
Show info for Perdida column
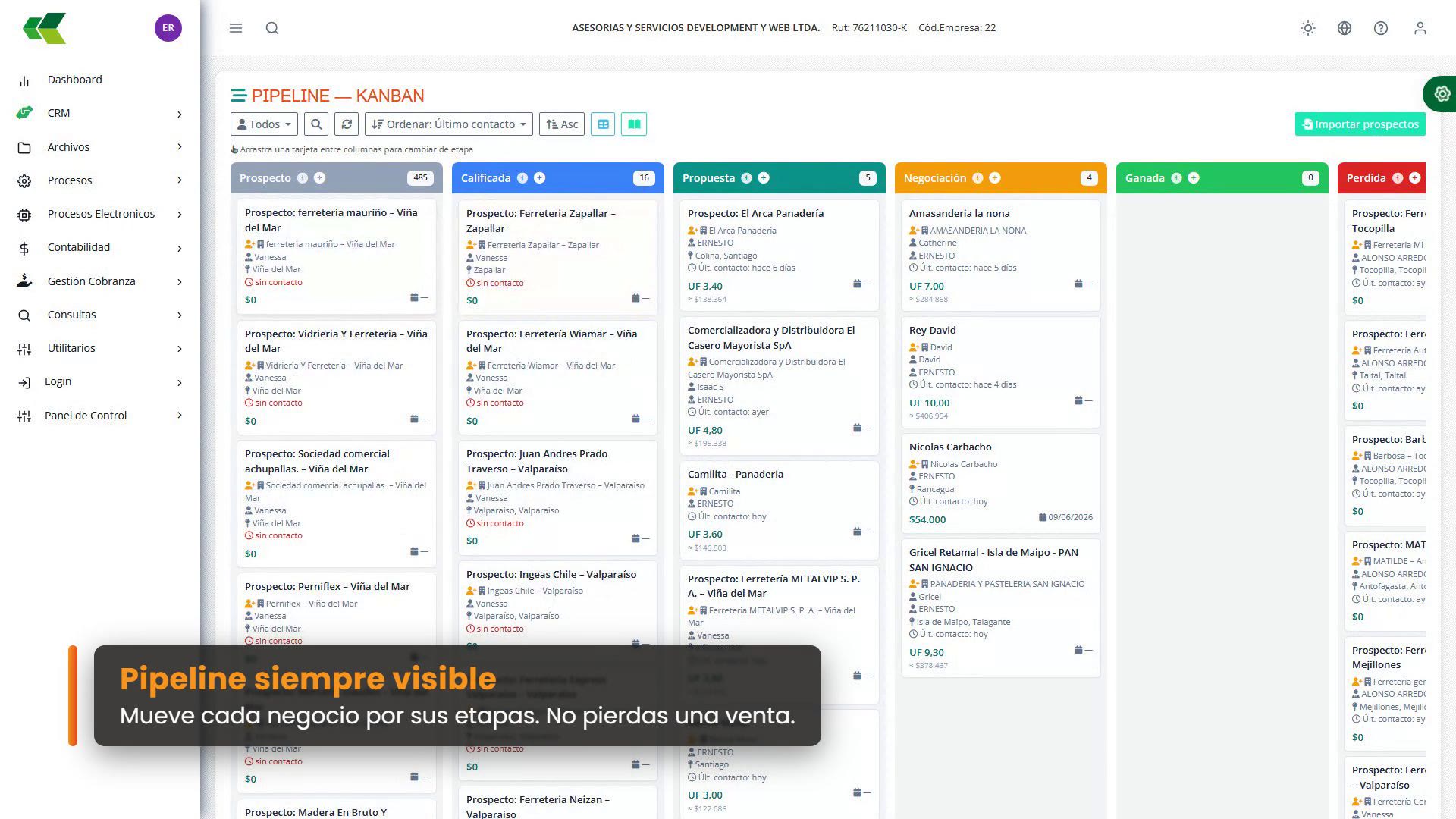[1398, 178]
